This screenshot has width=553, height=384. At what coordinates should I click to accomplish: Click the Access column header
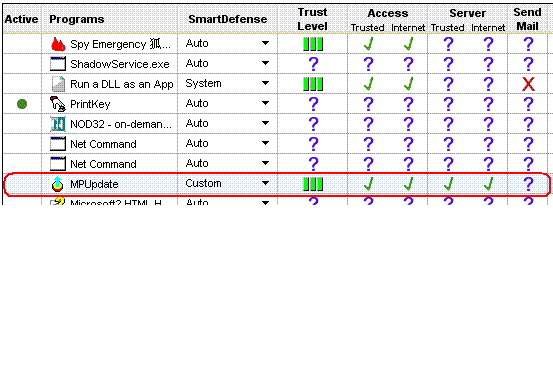pyautogui.click(x=388, y=13)
